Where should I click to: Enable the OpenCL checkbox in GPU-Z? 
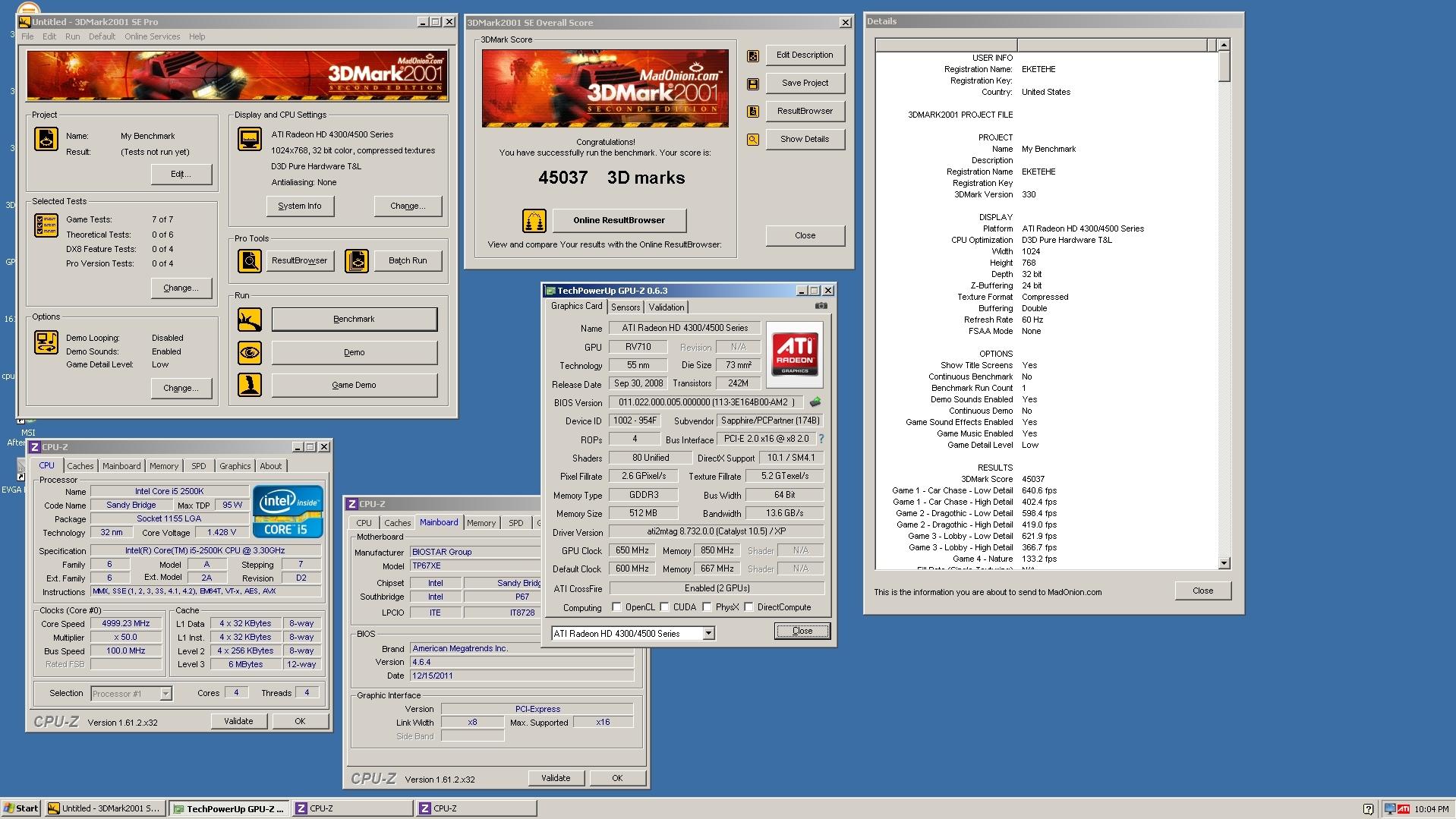pos(616,607)
